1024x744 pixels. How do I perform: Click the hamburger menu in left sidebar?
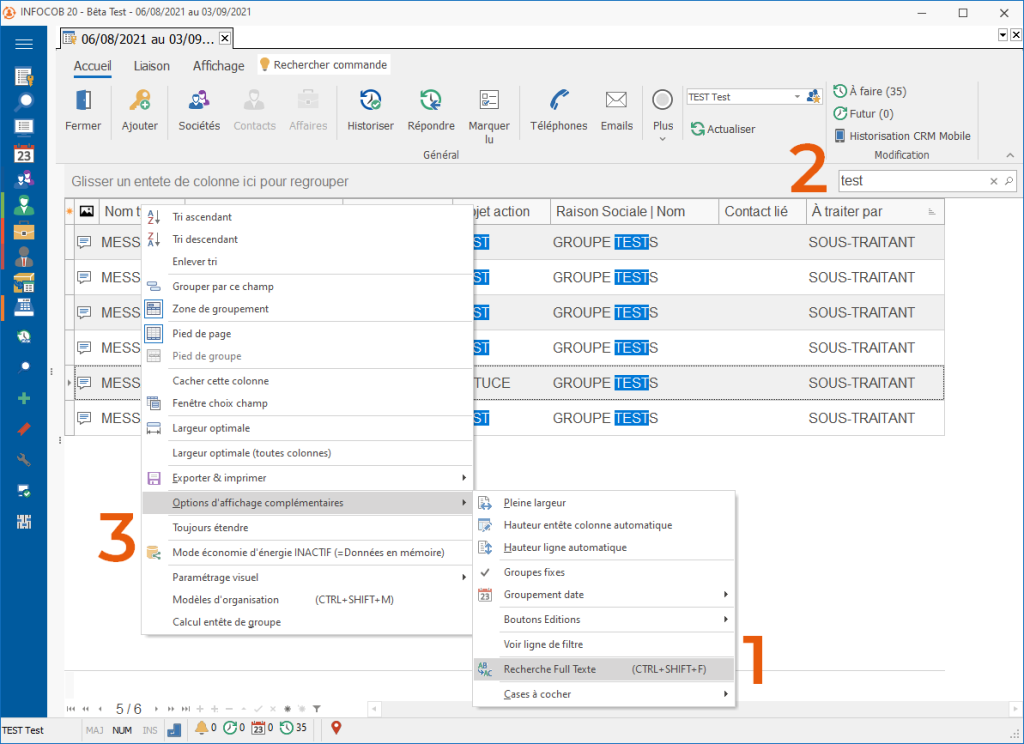point(24,44)
